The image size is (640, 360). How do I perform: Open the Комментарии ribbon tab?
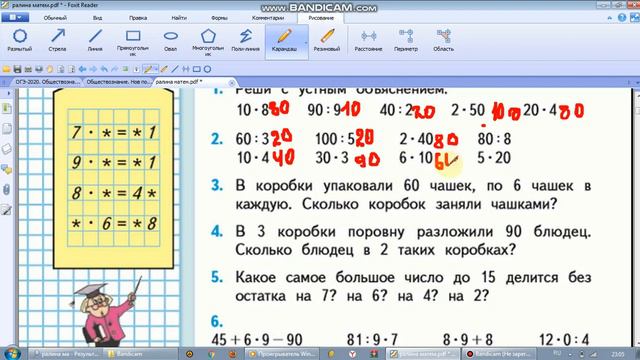(268, 18)
